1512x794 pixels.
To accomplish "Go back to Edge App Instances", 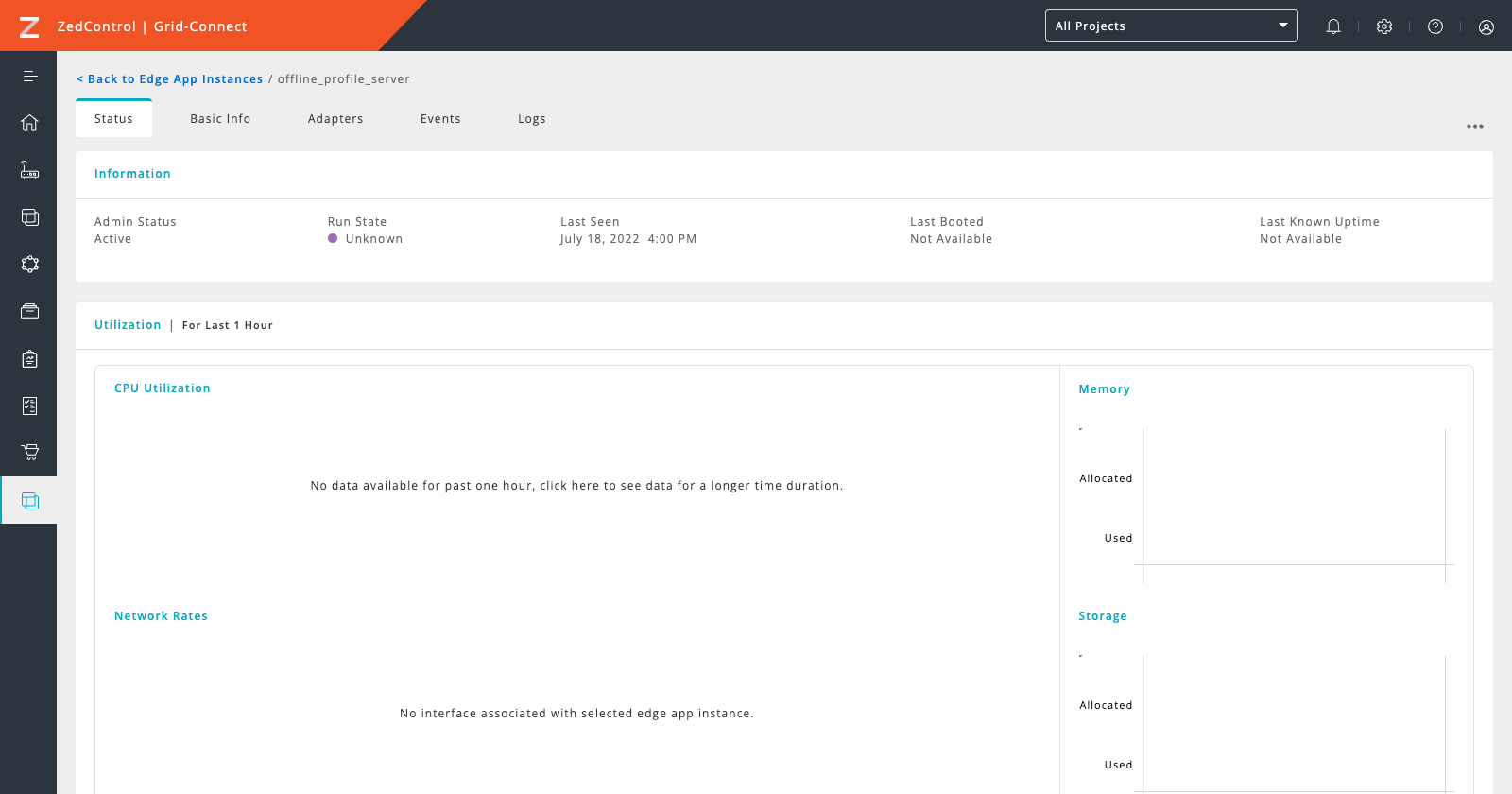I will 170,79.
